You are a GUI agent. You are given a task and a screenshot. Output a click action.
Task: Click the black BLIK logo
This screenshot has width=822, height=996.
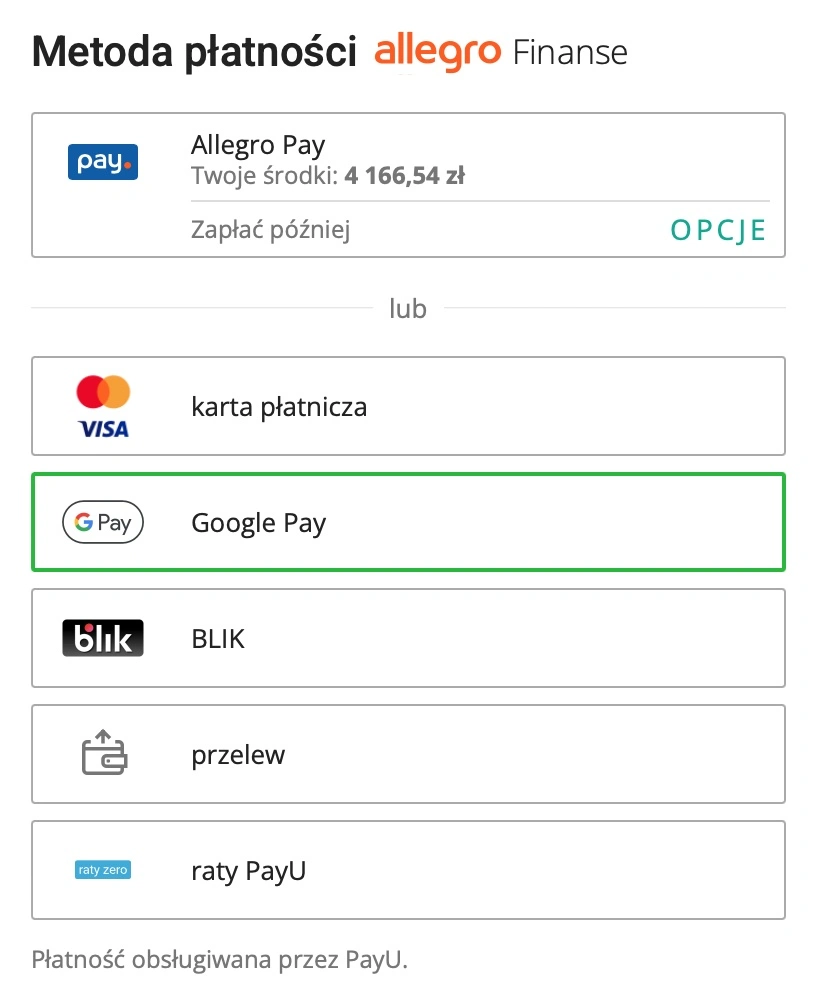point(103,638)
